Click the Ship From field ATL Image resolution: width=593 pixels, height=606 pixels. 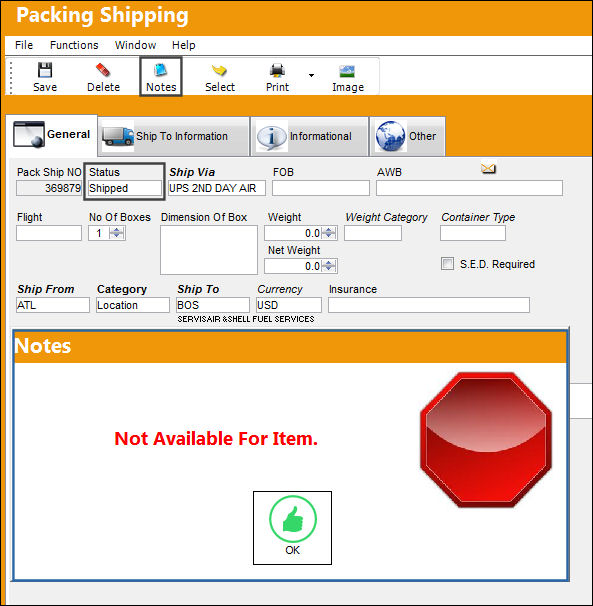pyautogui.click(x=53, y=305)
